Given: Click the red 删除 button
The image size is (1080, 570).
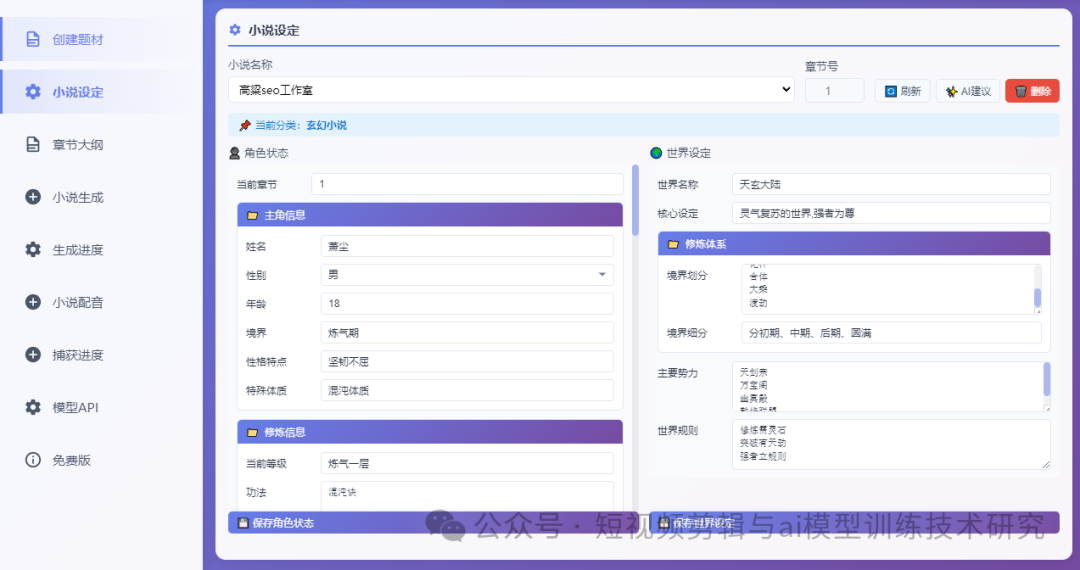Looking at the screenshot, I should point(1032,91).
